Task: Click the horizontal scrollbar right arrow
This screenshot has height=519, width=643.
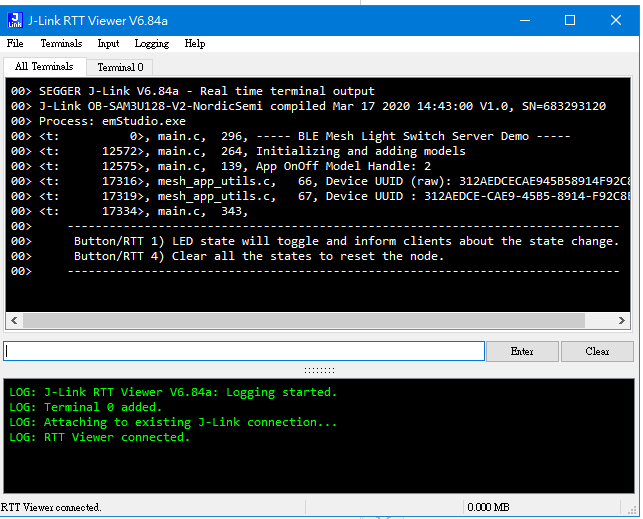Action: click(622, 321)
